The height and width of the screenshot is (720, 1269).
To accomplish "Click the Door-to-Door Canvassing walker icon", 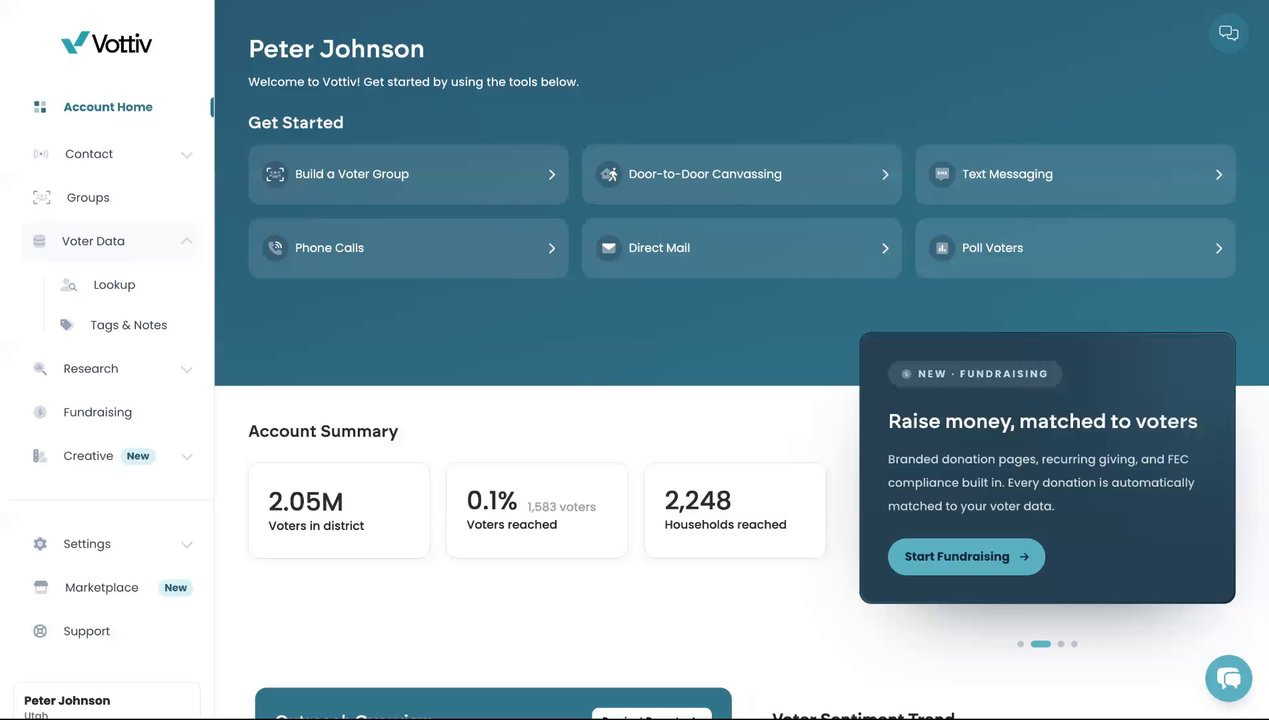I will [x=608, y=174].
